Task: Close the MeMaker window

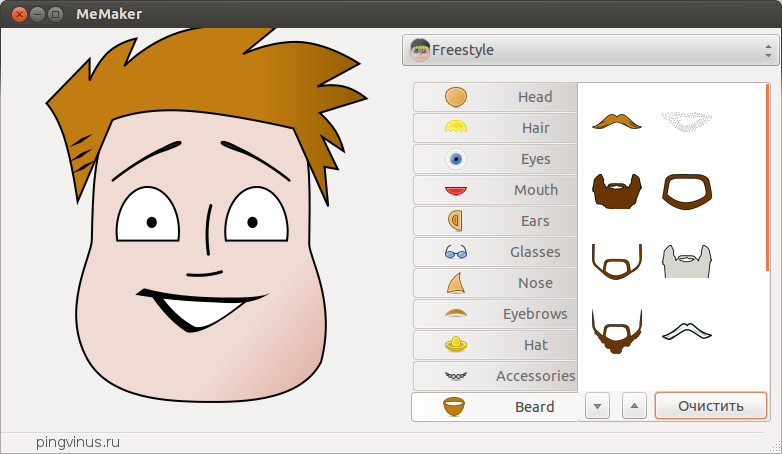Action: click(19, 14)
